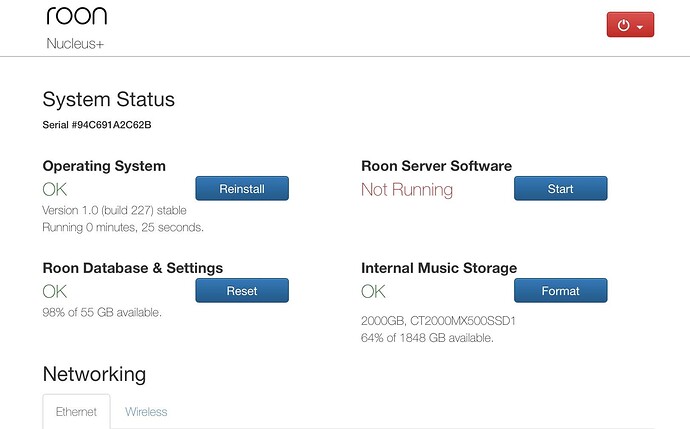This screenshot has height=429, width=690.
Task: Click '2000GB, CT2000MX500SSD1' drive text
Action: pyautogui.click(x=438, y=321)
